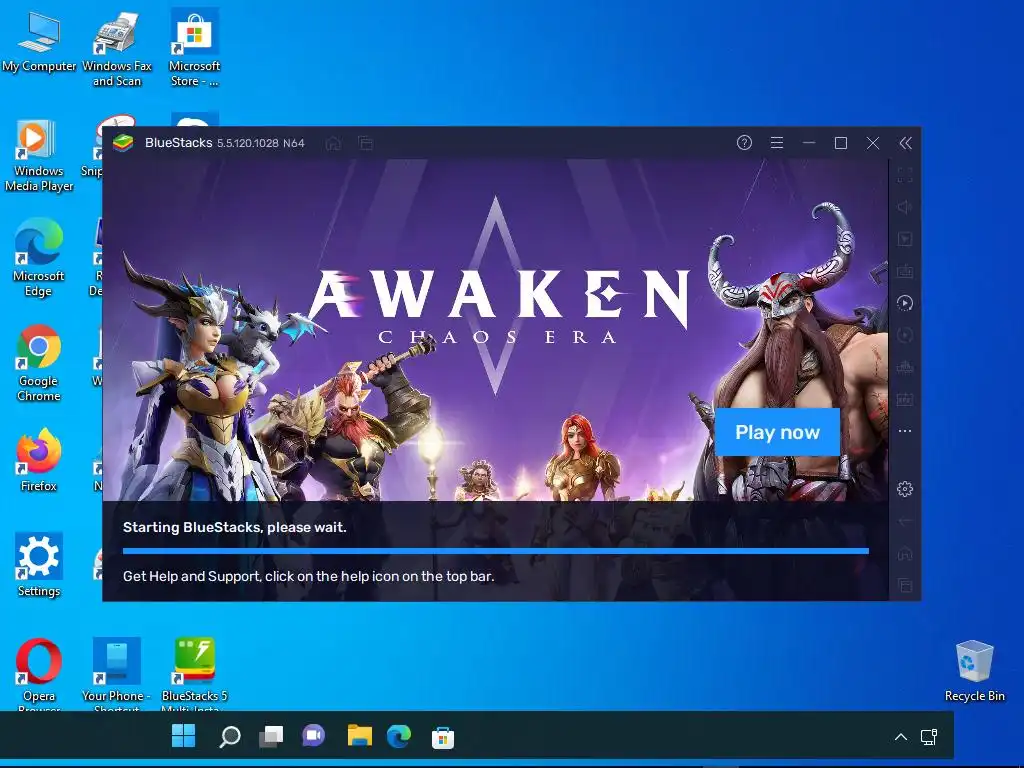Click the Android home icon in sidebar

(905, 553)
